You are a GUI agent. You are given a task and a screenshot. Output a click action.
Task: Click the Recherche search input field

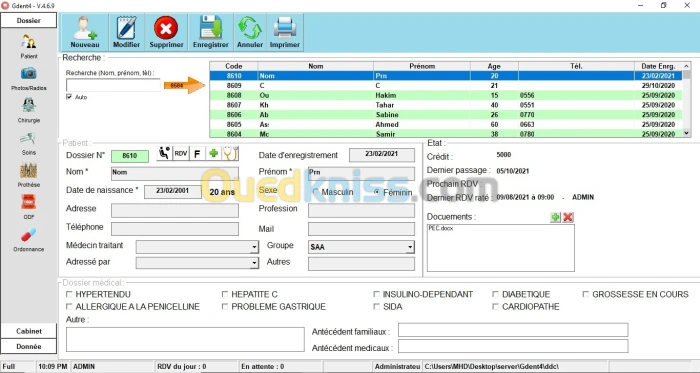coord(113,85)
